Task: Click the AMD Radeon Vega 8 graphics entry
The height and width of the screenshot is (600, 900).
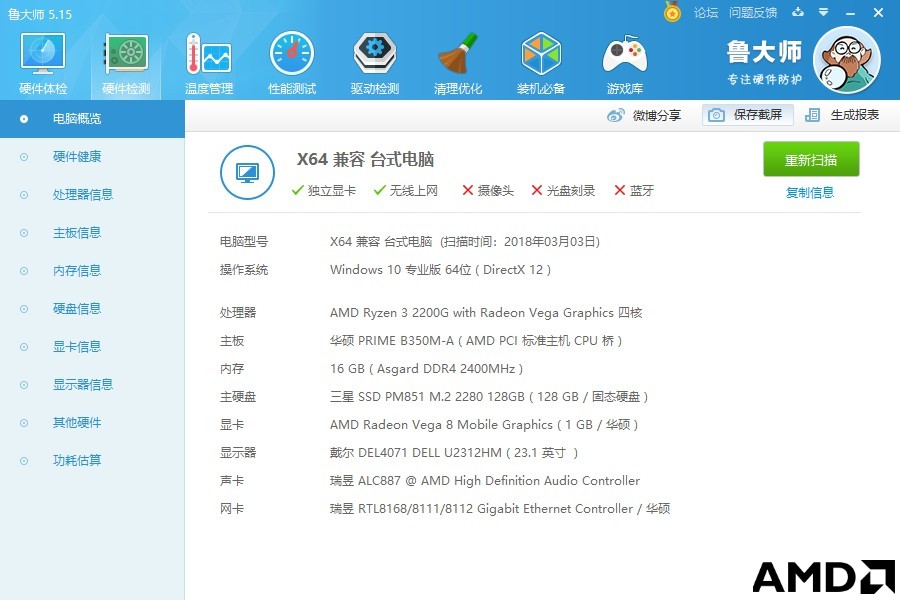Action: (x=484, y=425)
